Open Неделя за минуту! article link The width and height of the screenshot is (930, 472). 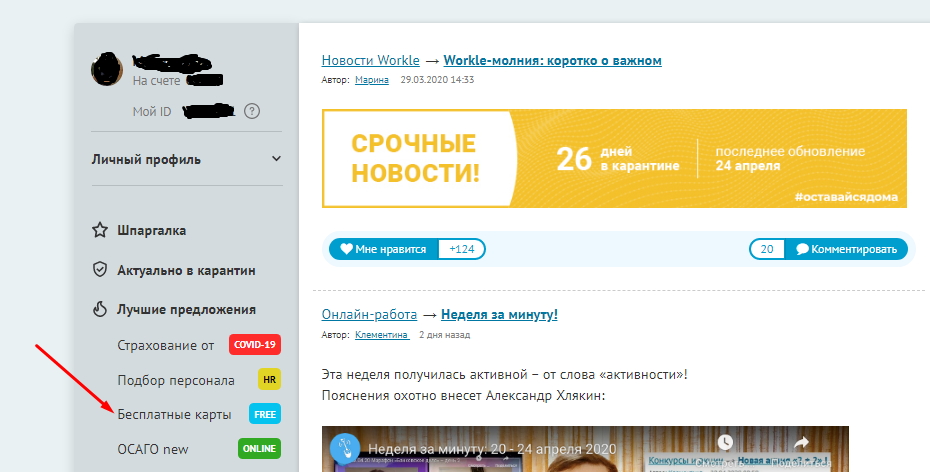pyautogui.click(x=499, y=314)
